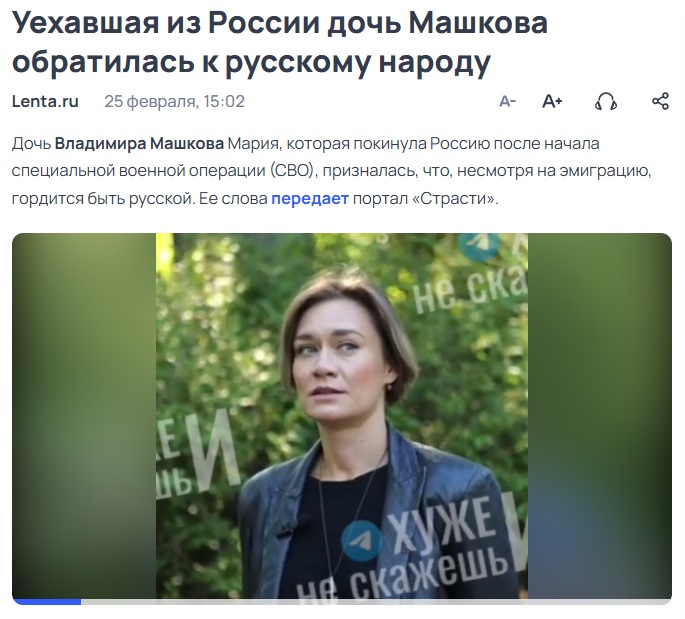The width and height of the screenshot is (685, 619).
Task: Open the Lenta.ru source link
Action: point(45,101)
